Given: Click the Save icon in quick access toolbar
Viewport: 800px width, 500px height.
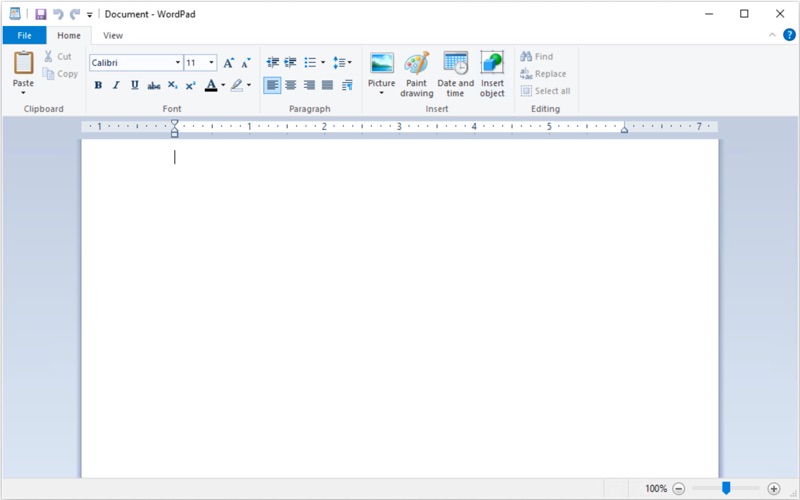Looking at the screenshot, I should tap(41, 14).
